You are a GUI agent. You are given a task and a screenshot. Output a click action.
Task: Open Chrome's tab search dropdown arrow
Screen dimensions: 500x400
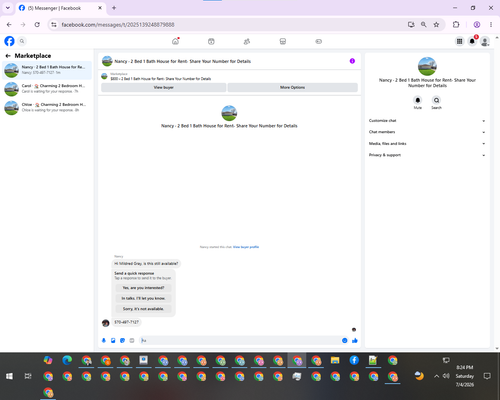tap(8, 8)
